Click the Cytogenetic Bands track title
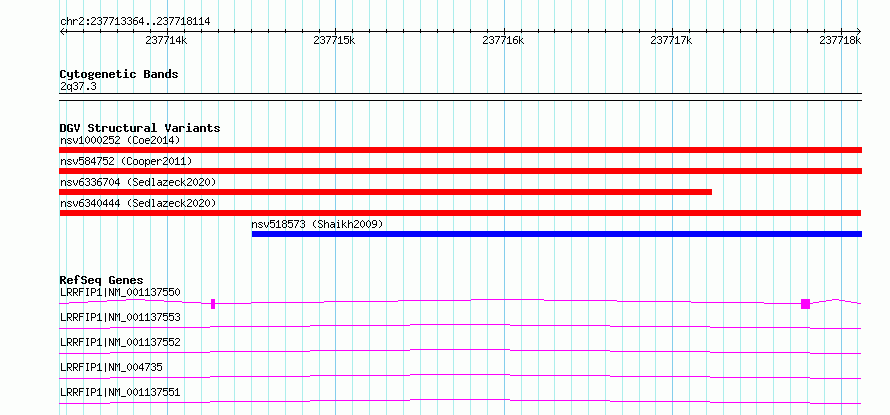The image size is (890, 415). [119, 74]
